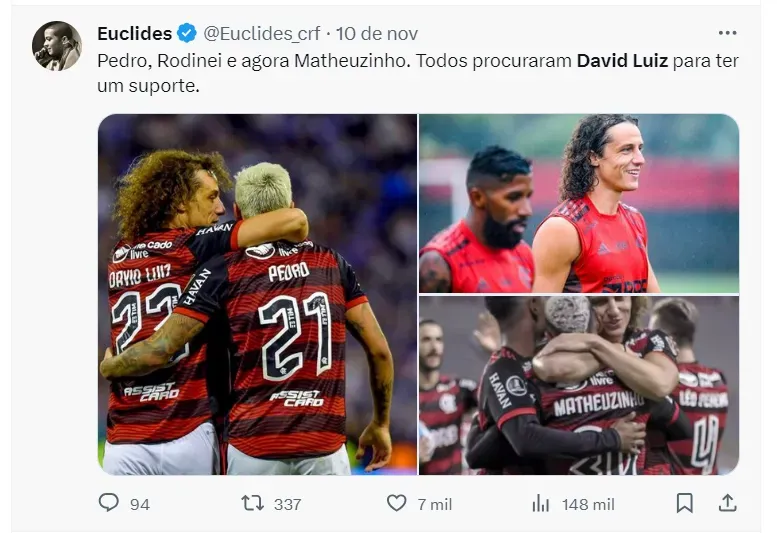Image resolution: width=777 pixels, height=533 pixels.
Task: Visit the @Euclides_crf handle link
Action: pyautogui.click(x=262, y=34)
